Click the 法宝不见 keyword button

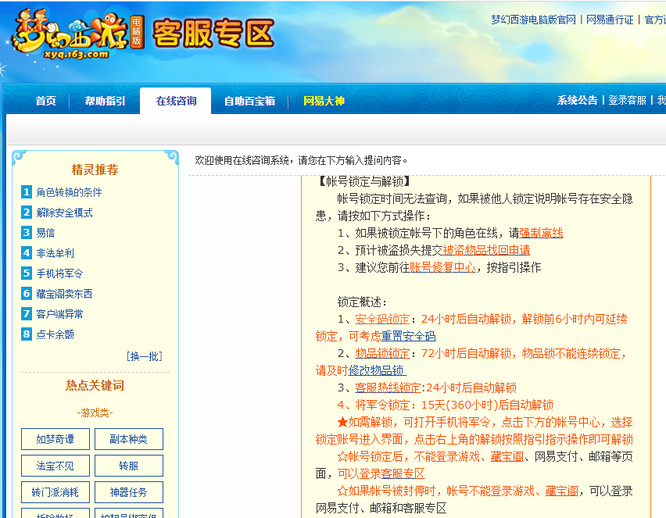55,466
